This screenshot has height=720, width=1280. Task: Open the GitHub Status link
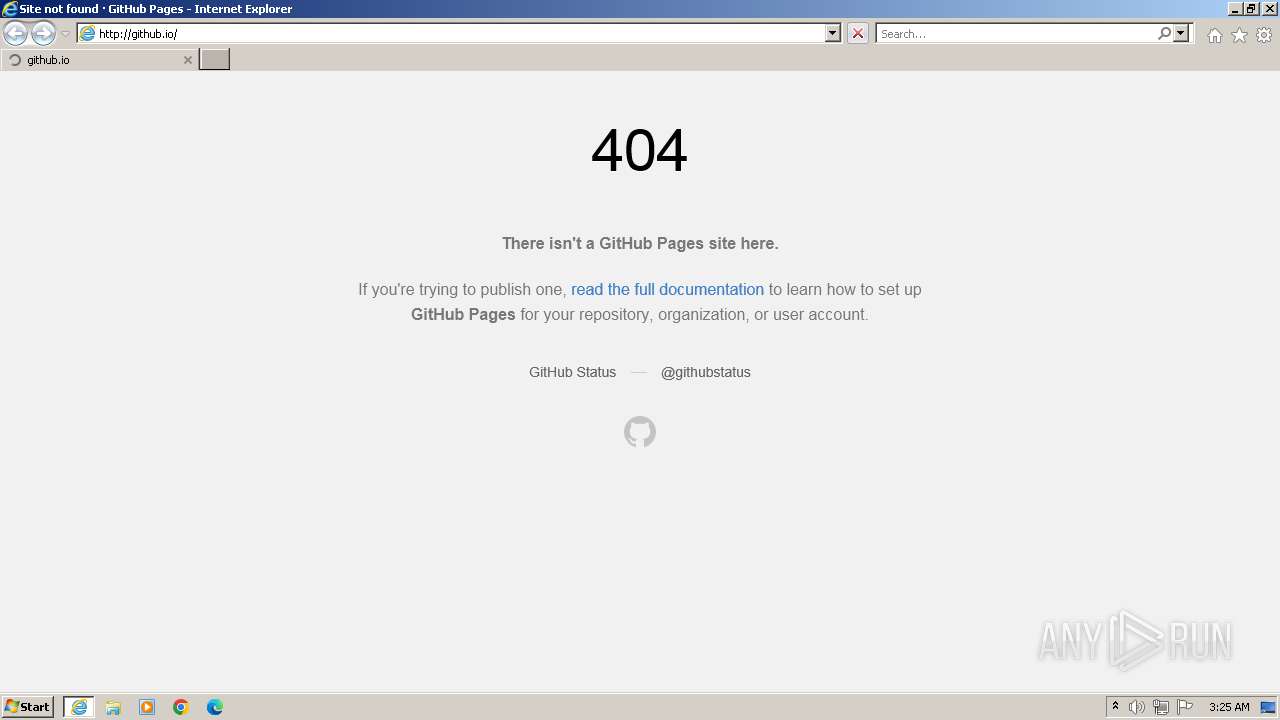coord(572,372)
